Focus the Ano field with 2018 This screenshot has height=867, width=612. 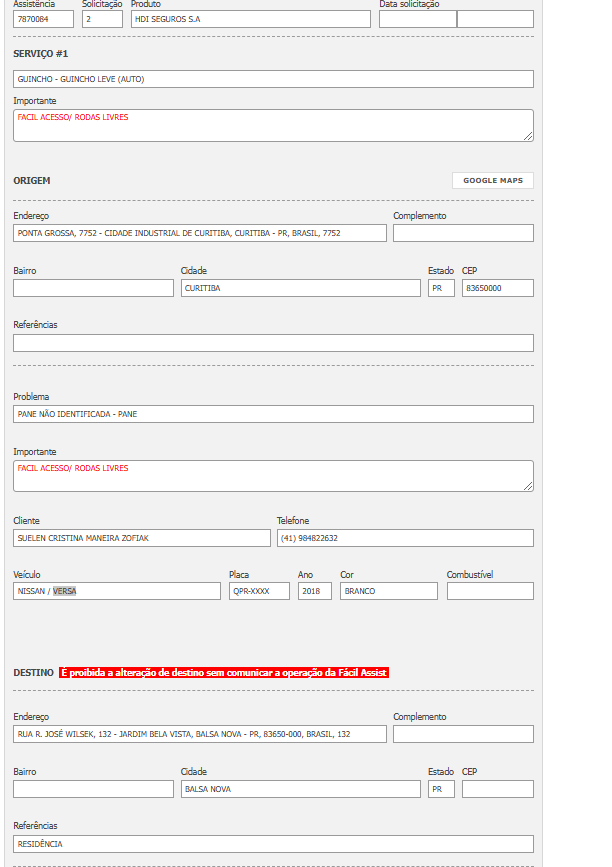coord(314,591)
